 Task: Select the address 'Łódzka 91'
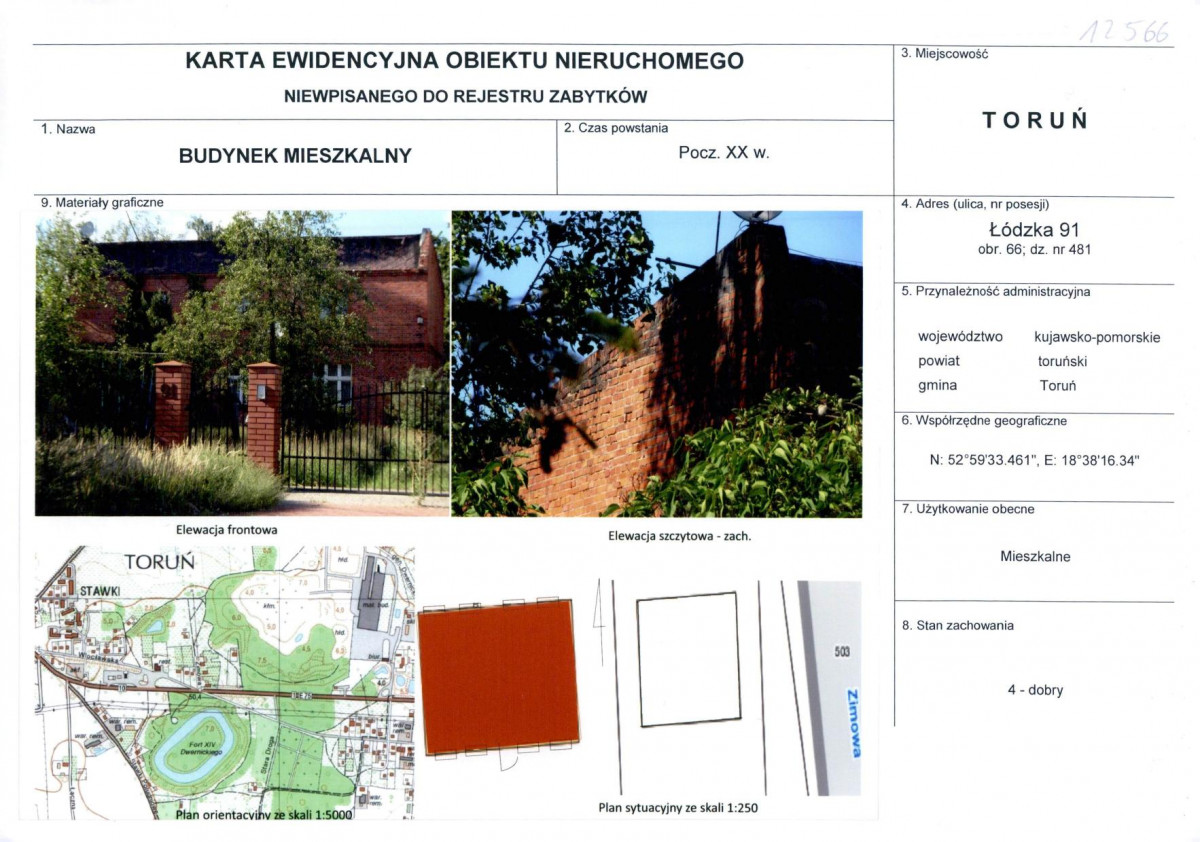1034,231
